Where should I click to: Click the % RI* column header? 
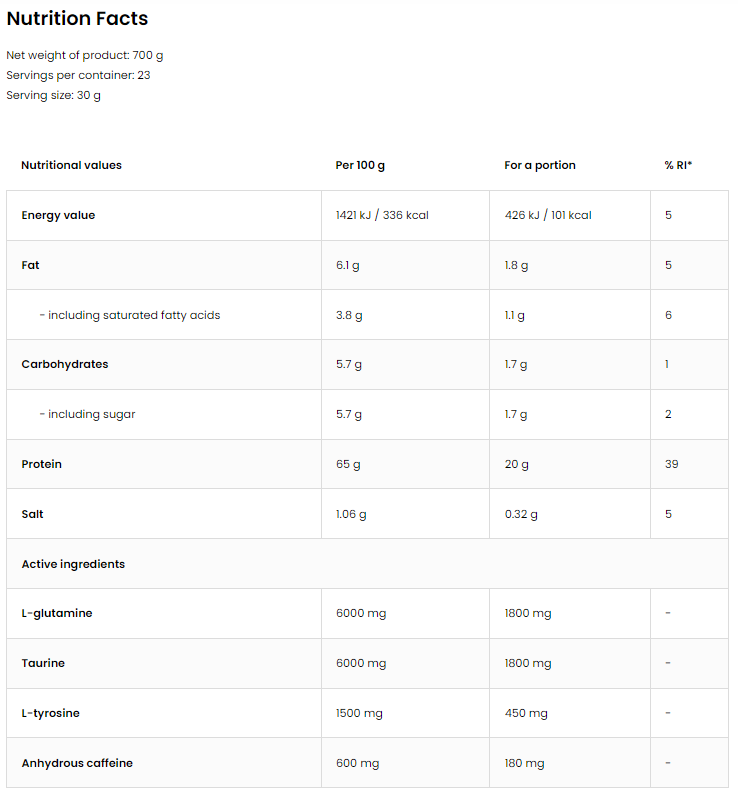[678, 165]
